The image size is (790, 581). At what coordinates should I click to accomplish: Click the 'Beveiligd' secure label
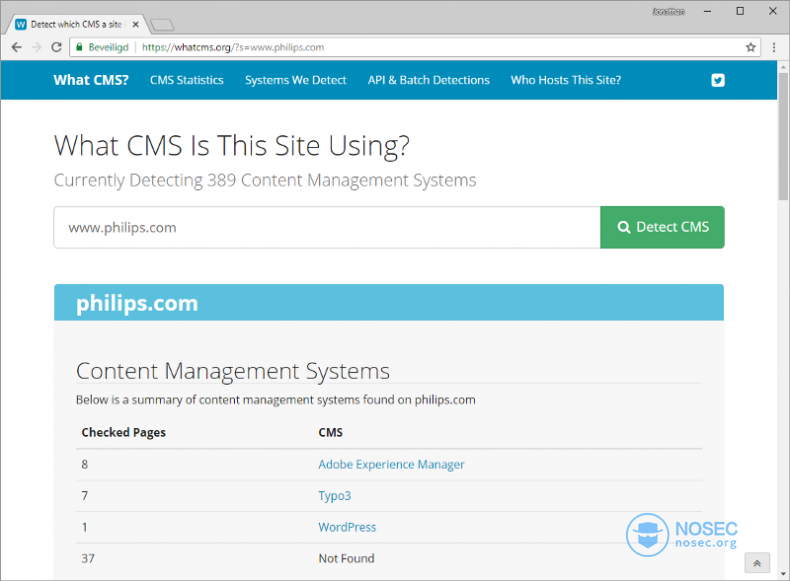[108, 47]
